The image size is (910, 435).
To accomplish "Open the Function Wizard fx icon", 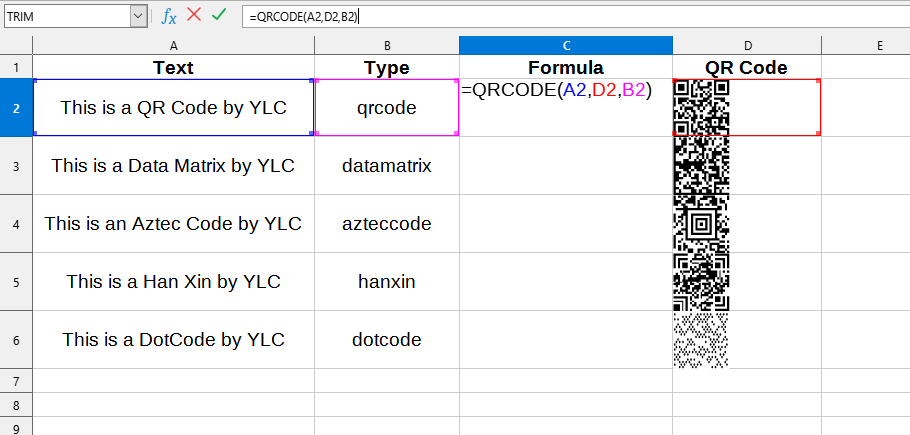I will [x=170, y=15].
